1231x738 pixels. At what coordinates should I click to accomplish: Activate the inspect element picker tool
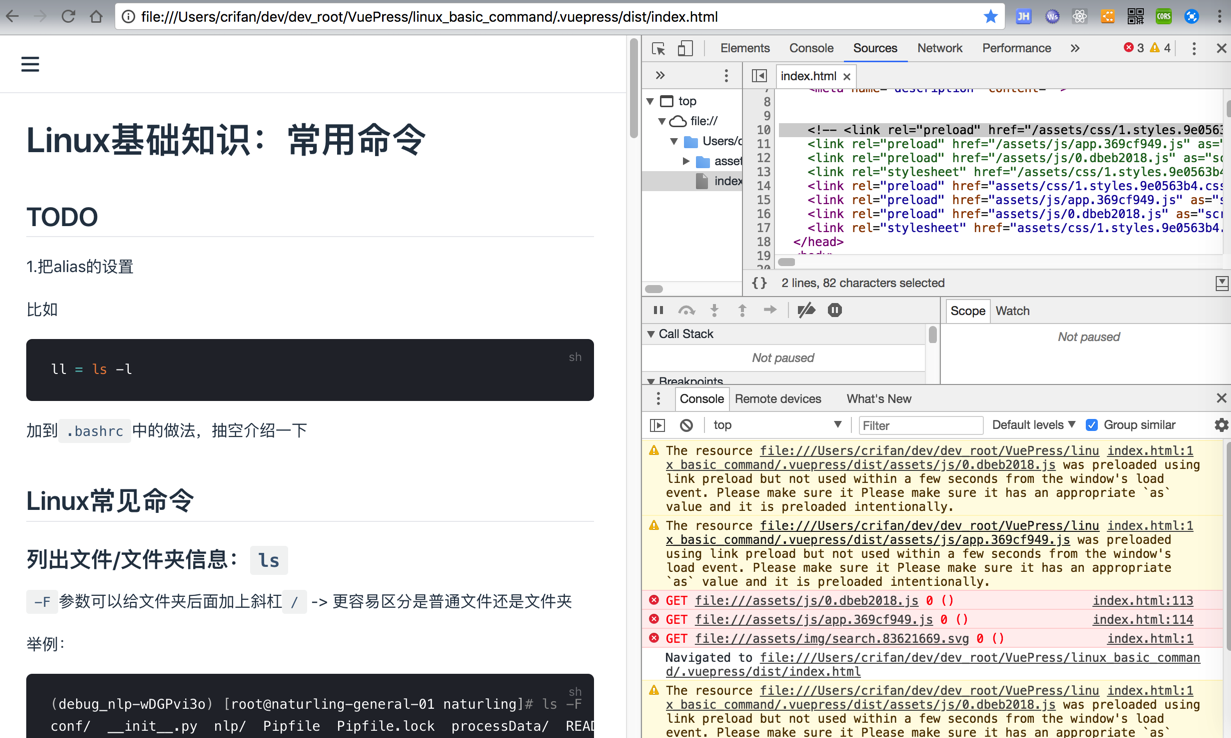point(658,48)
